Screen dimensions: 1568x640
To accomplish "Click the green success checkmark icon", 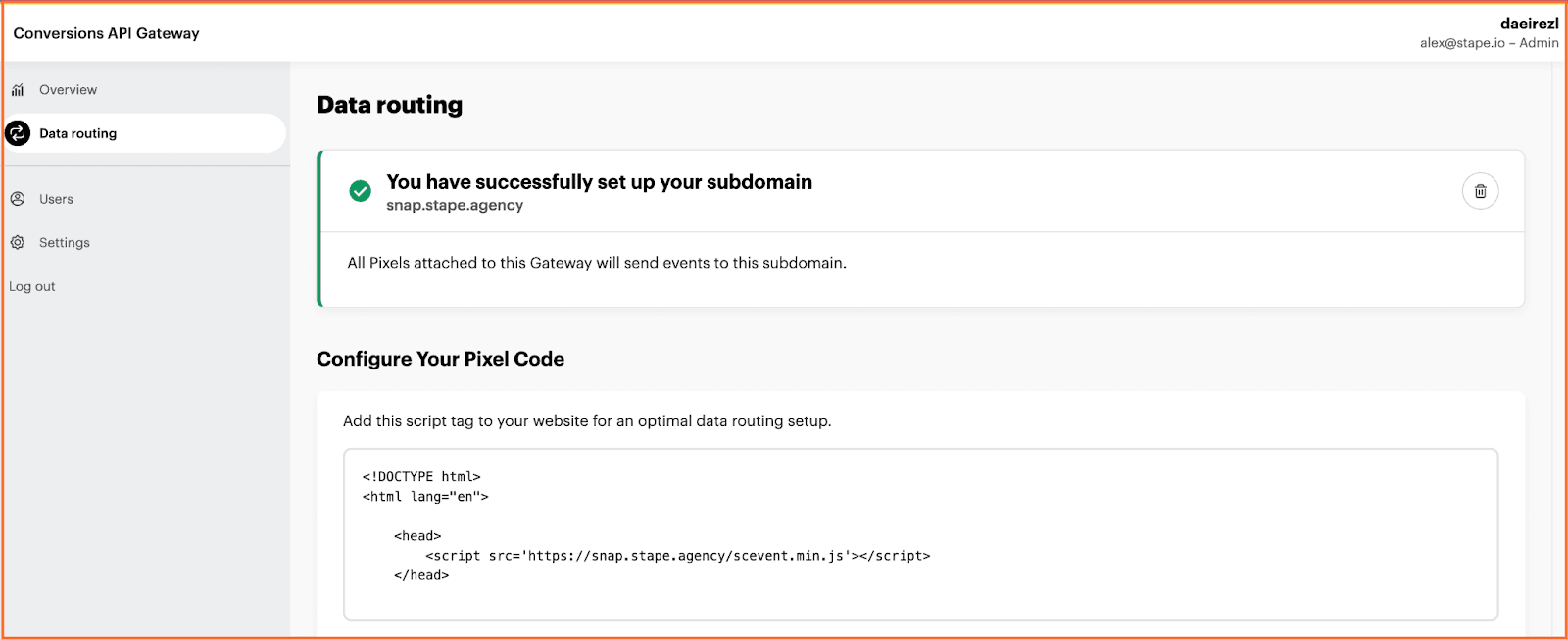I will 361,191.
